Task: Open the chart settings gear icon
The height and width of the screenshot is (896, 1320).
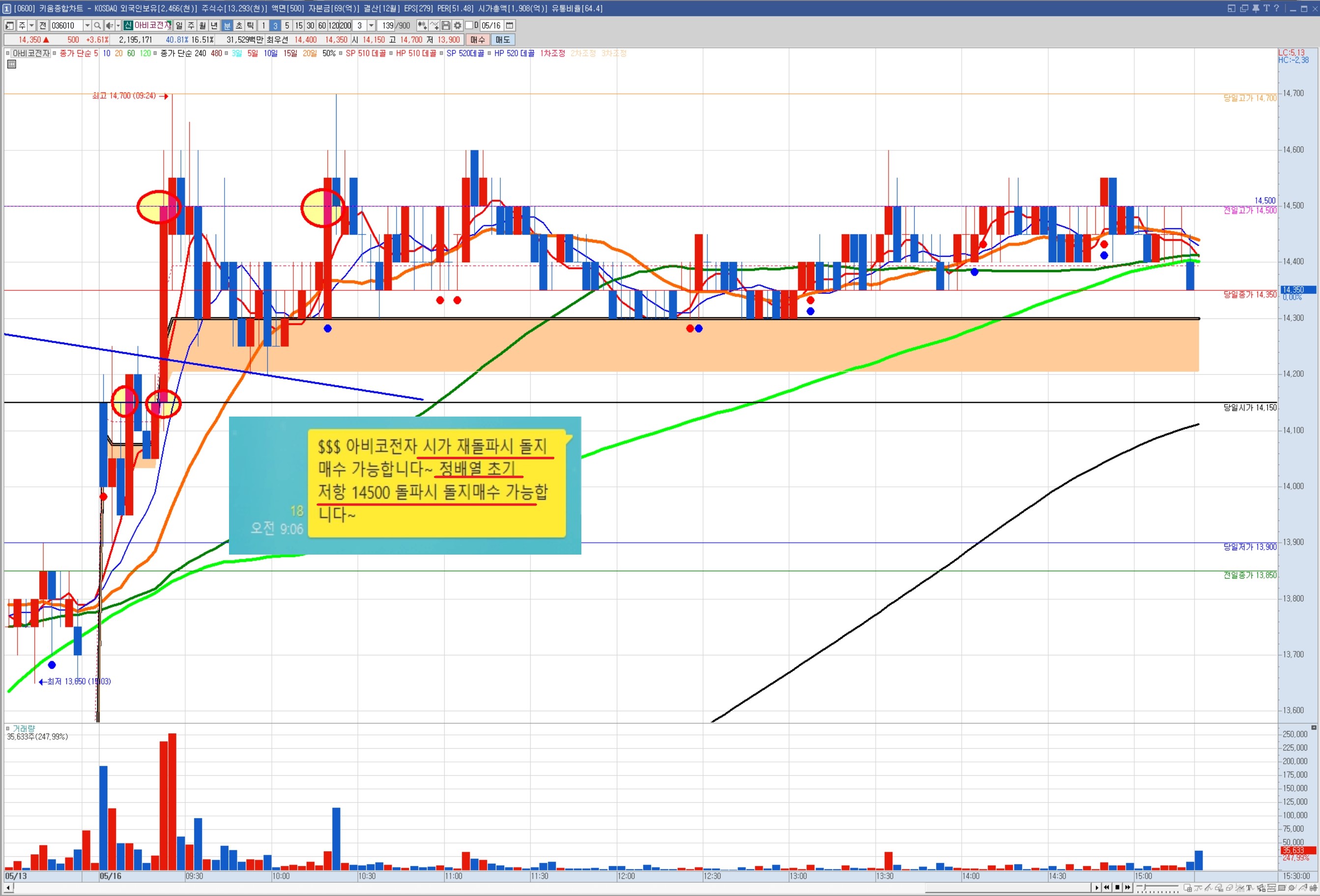Action: 457,26
